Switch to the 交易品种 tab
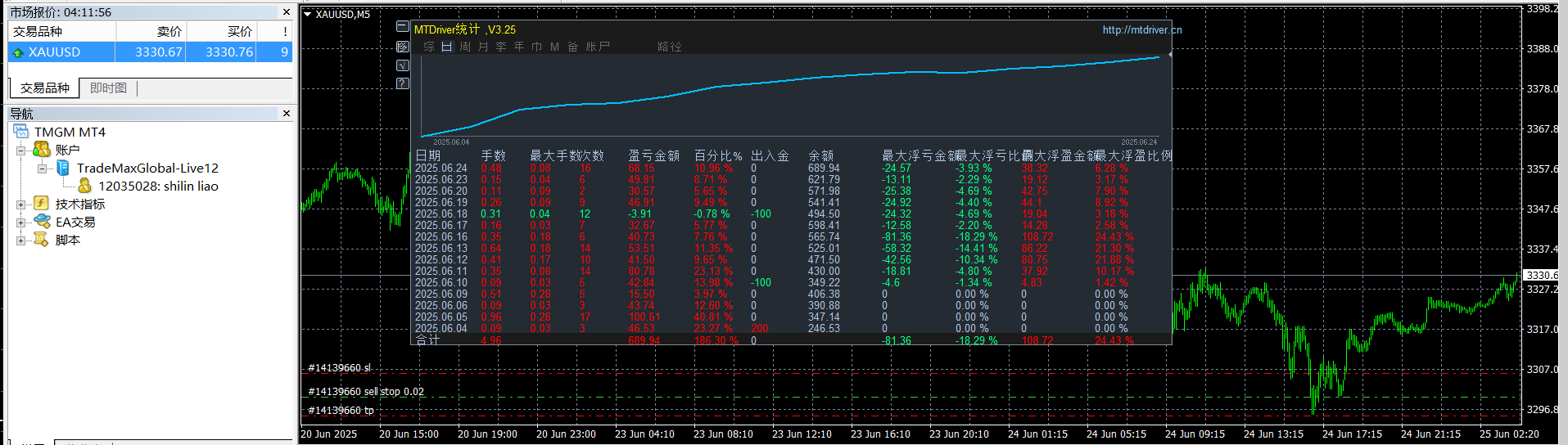The height and width of the screenshot is (445, 1568). click(x=45, y=88)
